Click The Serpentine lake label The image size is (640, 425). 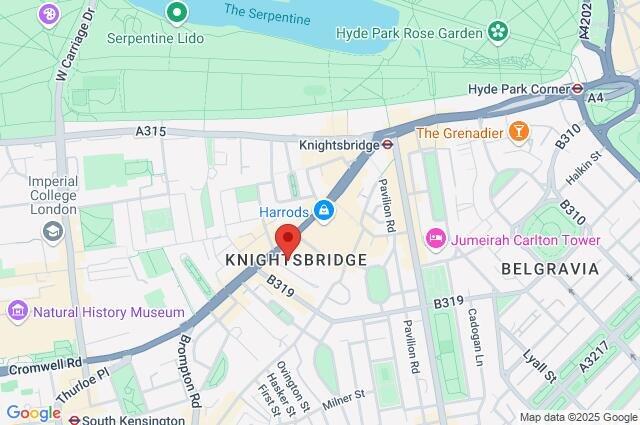tap(267, 14)
